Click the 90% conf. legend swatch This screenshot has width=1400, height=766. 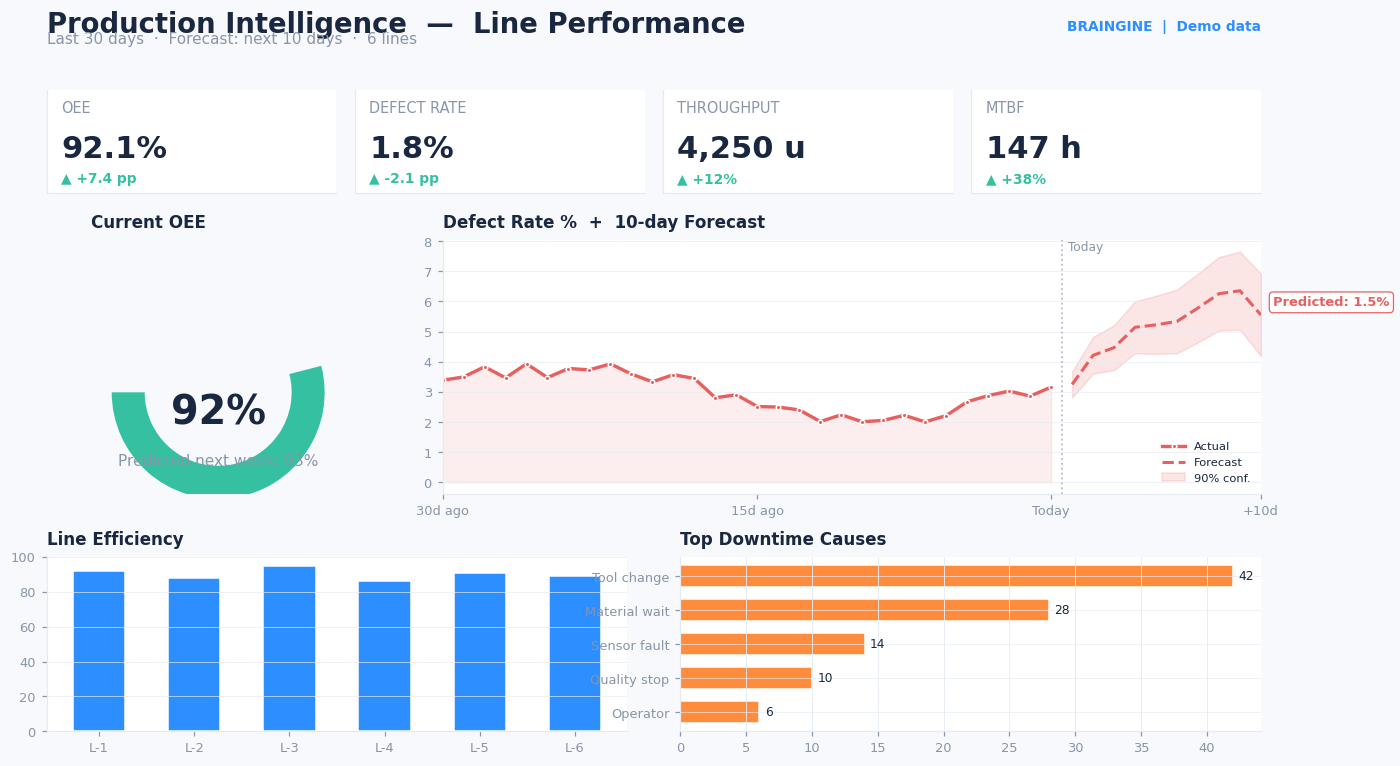coord(1173,478)
